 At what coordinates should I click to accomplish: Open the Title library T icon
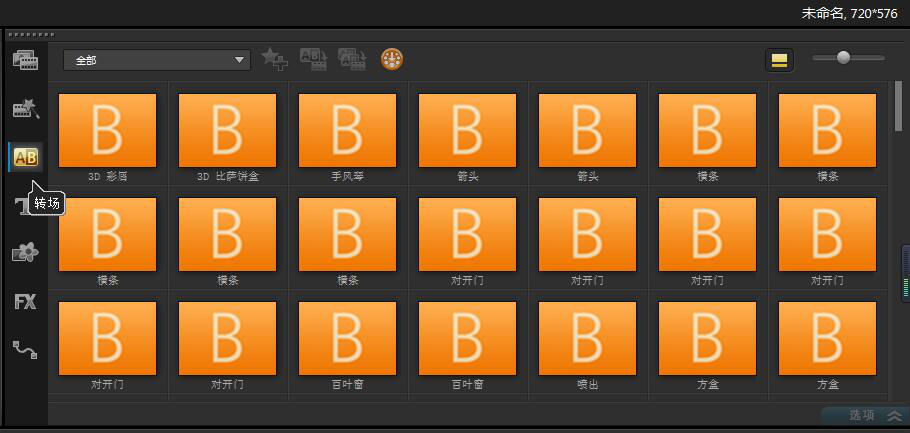tap(22, 206)
